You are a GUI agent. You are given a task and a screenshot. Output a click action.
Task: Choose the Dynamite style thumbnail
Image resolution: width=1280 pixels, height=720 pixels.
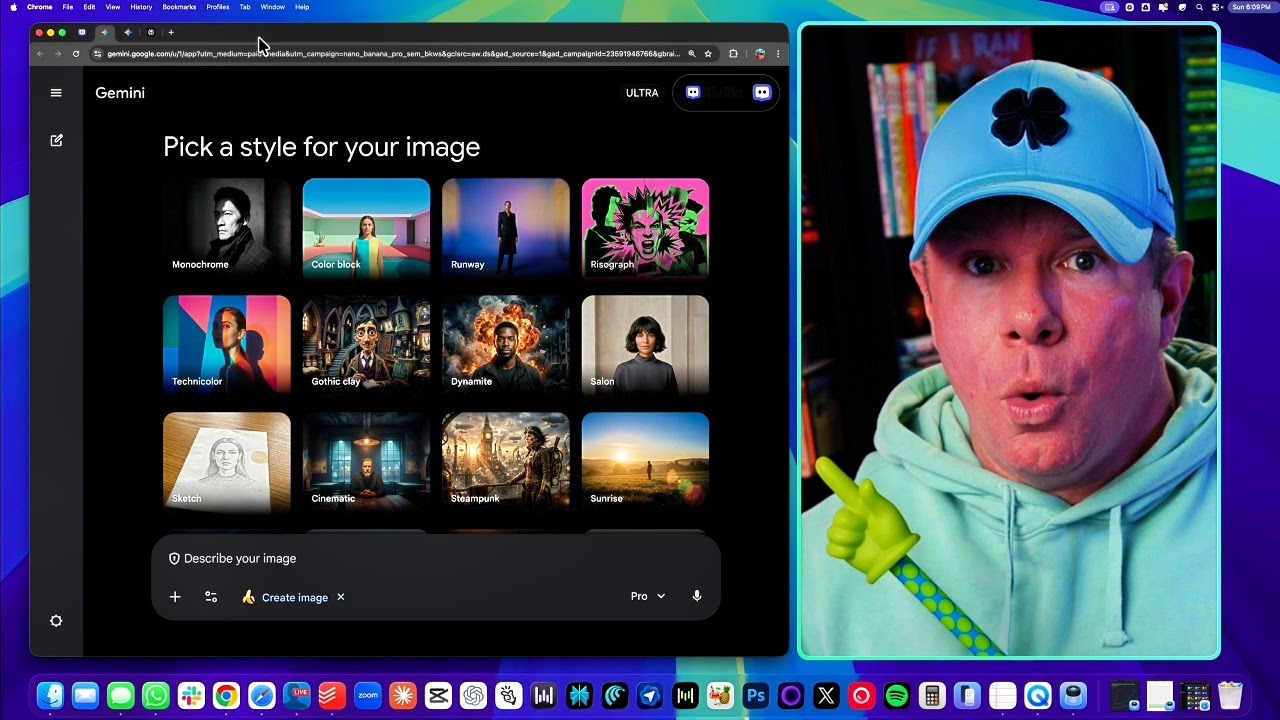506,344
